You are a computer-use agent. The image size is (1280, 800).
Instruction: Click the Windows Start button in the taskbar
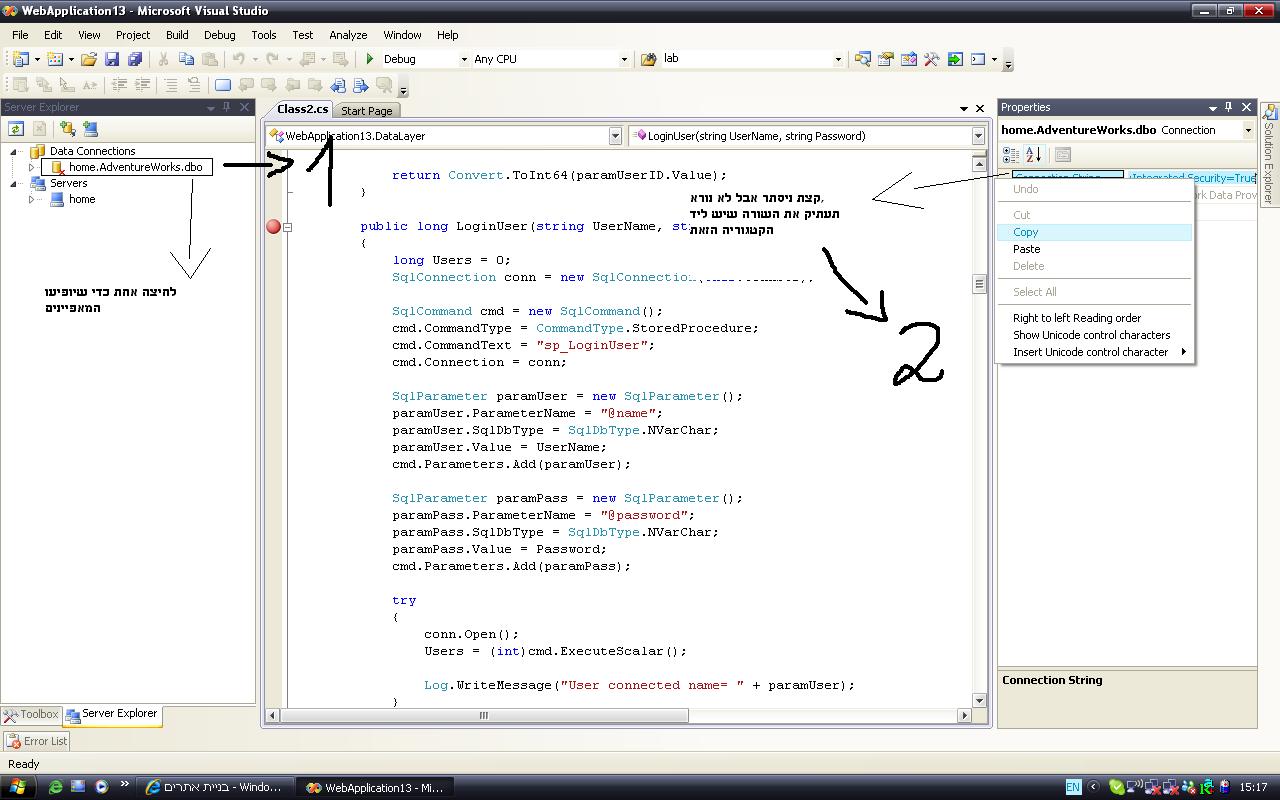(x=18, y=787)
